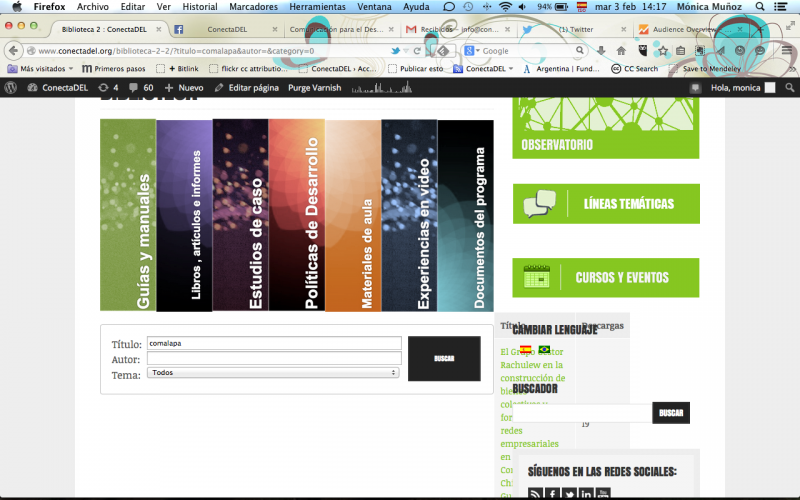Click Editar página in admin bar
The height and width of the screenshot is (500, 800).
[x=247, y=88]
